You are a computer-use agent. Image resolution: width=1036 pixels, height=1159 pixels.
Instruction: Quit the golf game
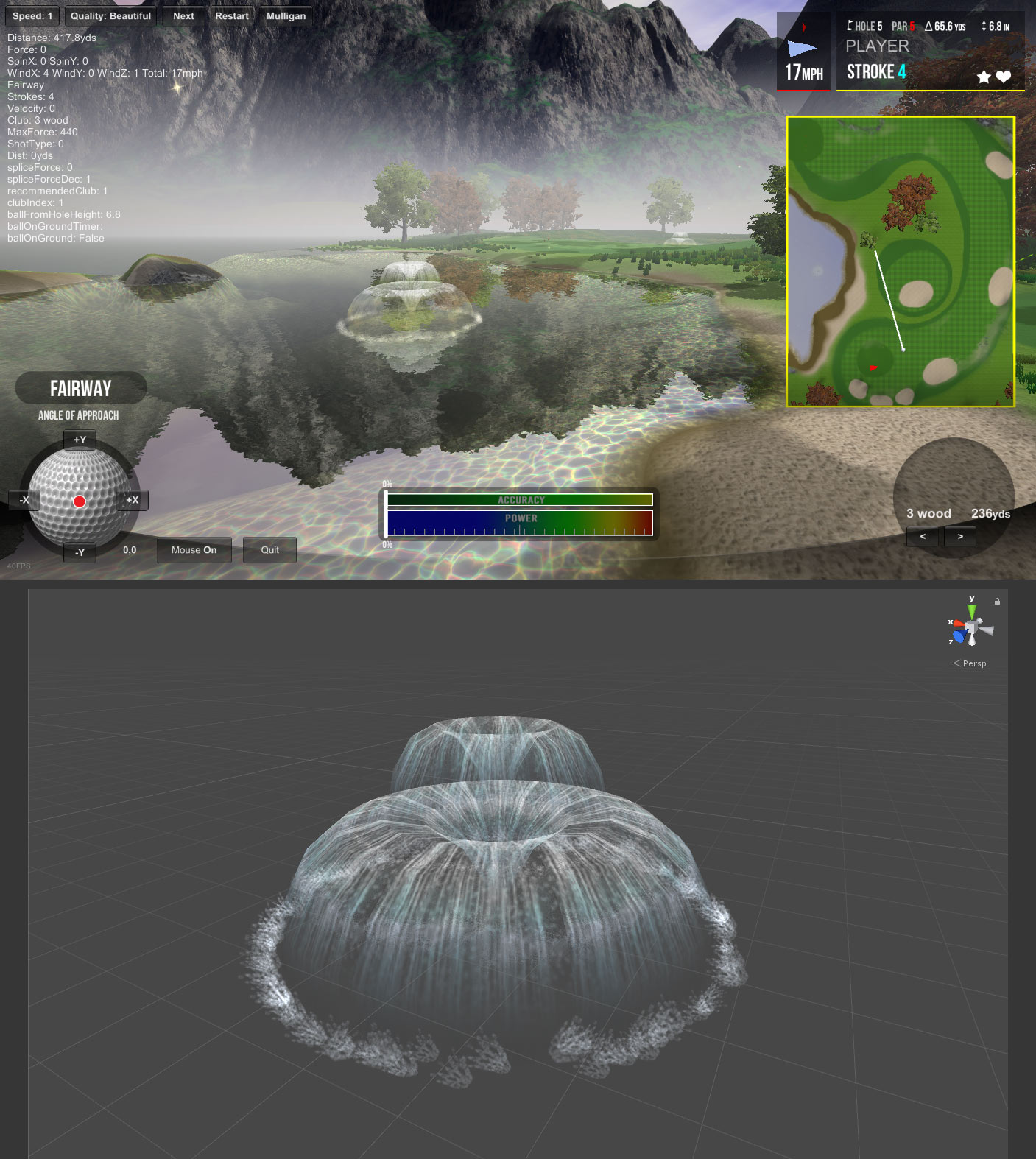269,550
